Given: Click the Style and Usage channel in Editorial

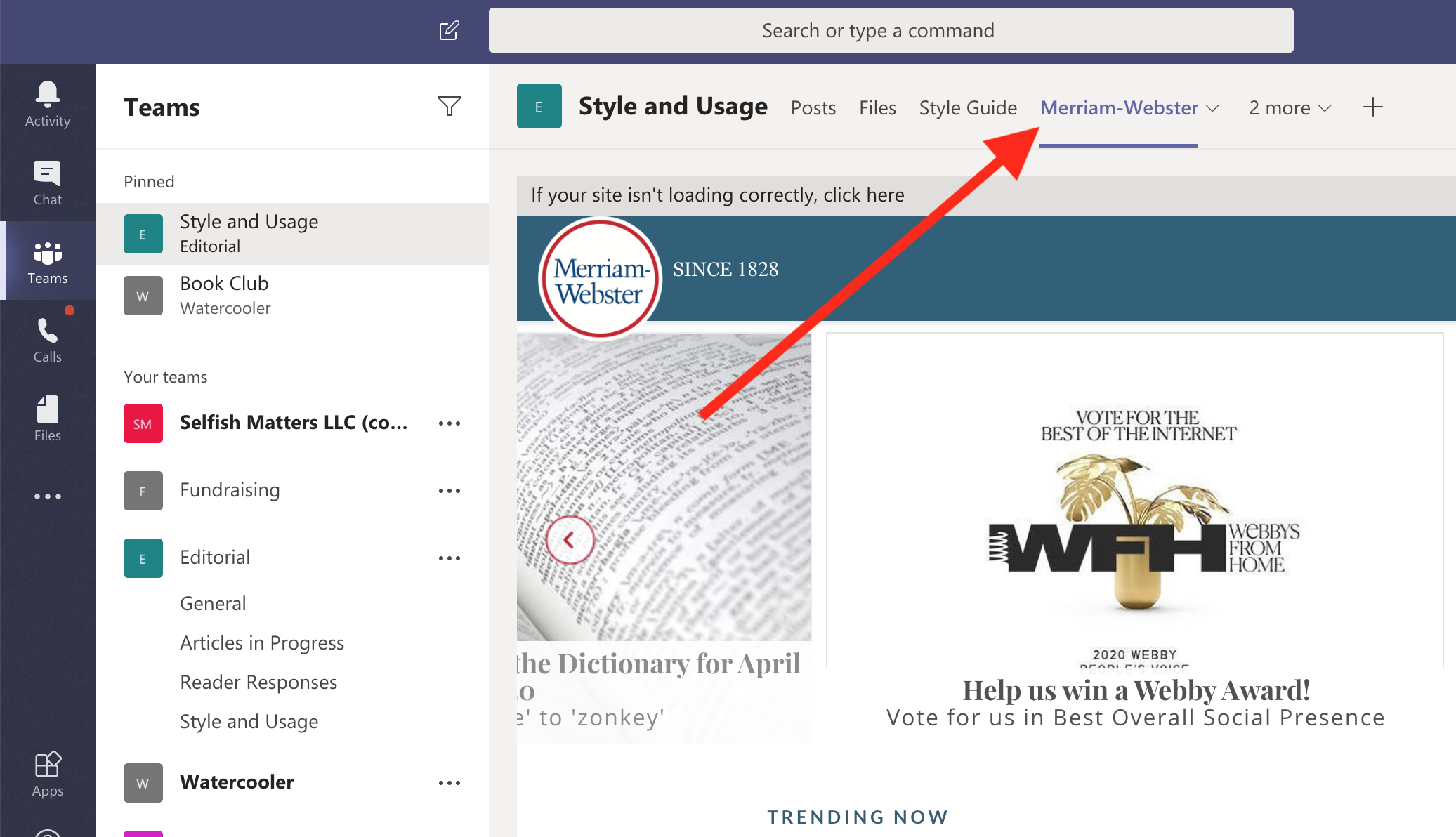Looking at the screenshot, I should click(x=249, y=720).
